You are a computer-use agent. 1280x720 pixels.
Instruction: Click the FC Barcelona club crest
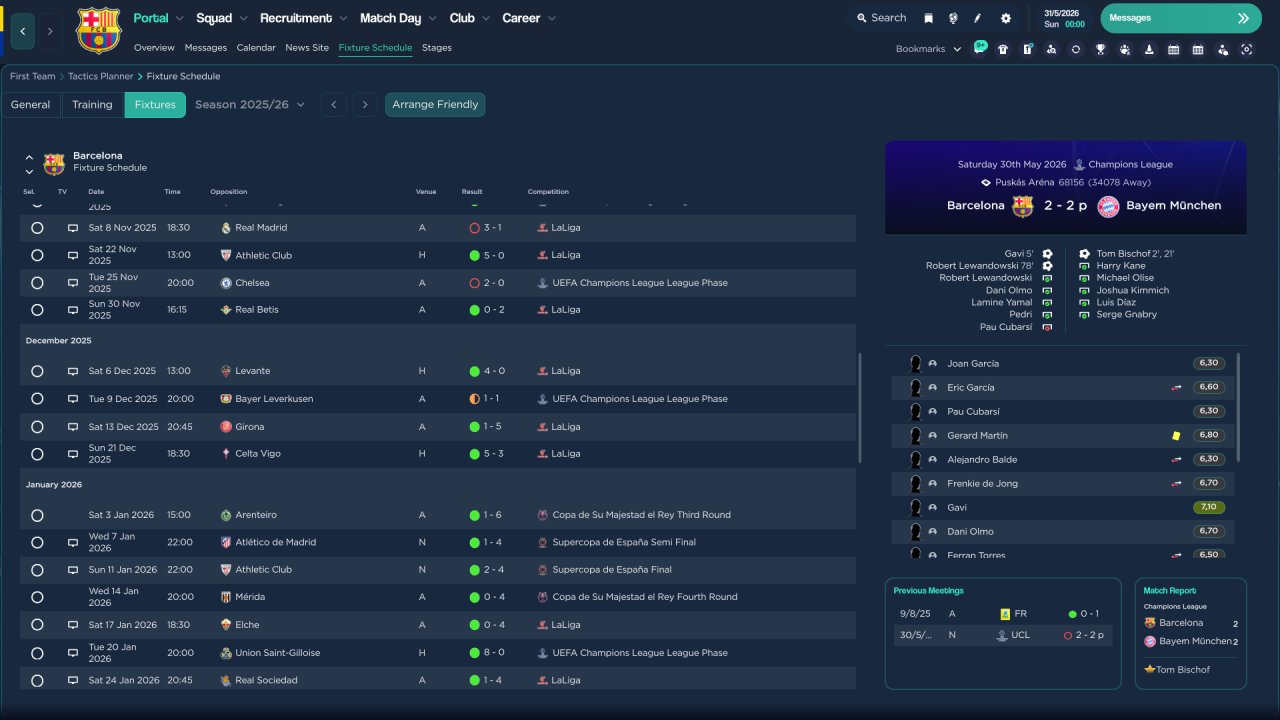click(x=98, y=30)
